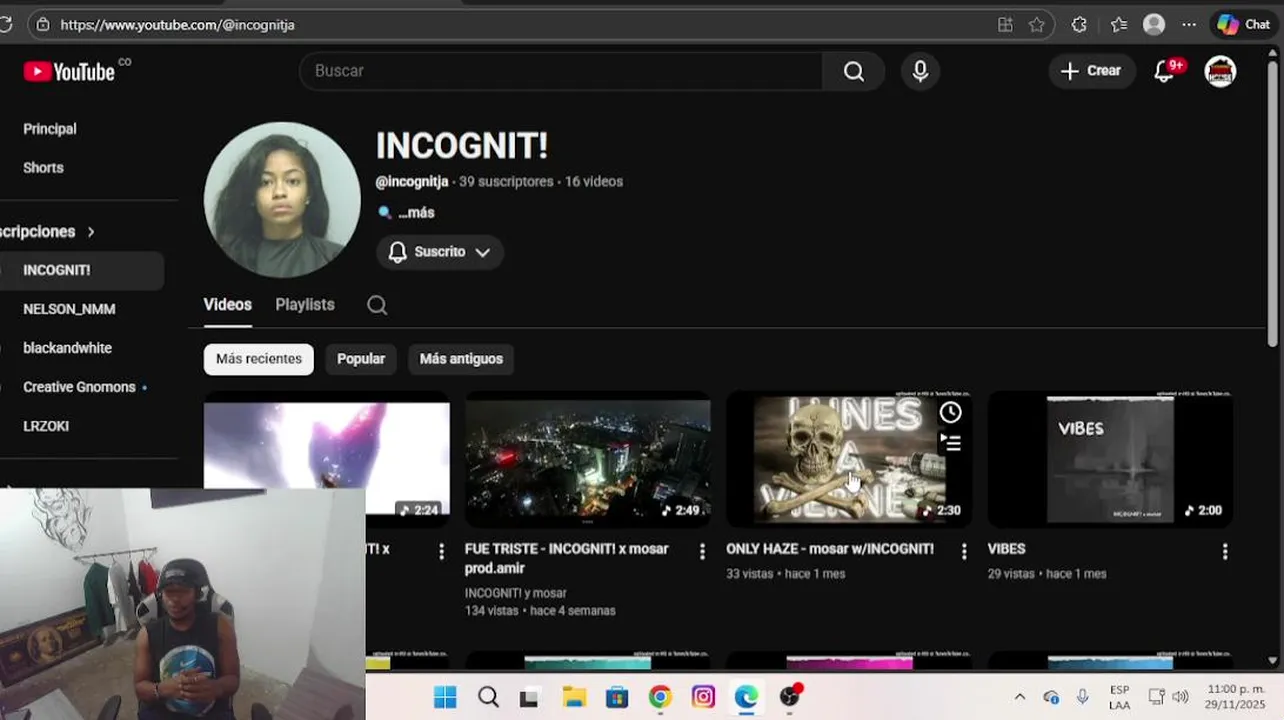Open taskbar Search
The width and height of the screenshot is (1284, 720).
click(x=488, y=697)
